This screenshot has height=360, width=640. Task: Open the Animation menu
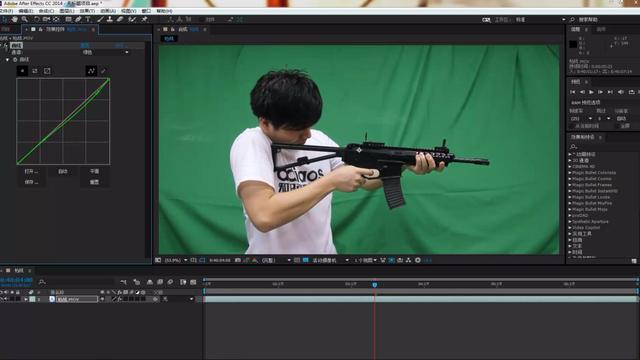pyautogui.click(x=108, y=11)
